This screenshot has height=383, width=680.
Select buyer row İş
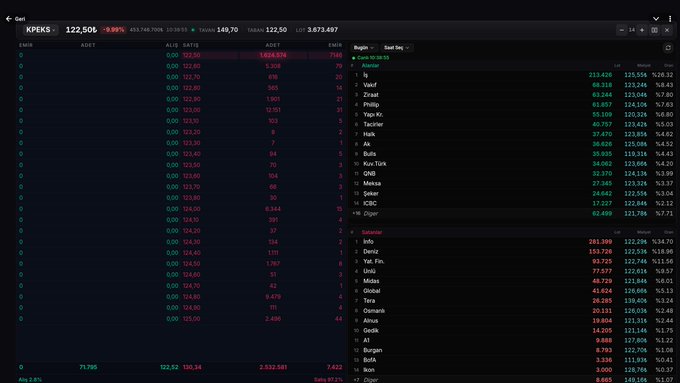(x=513, y=75)
